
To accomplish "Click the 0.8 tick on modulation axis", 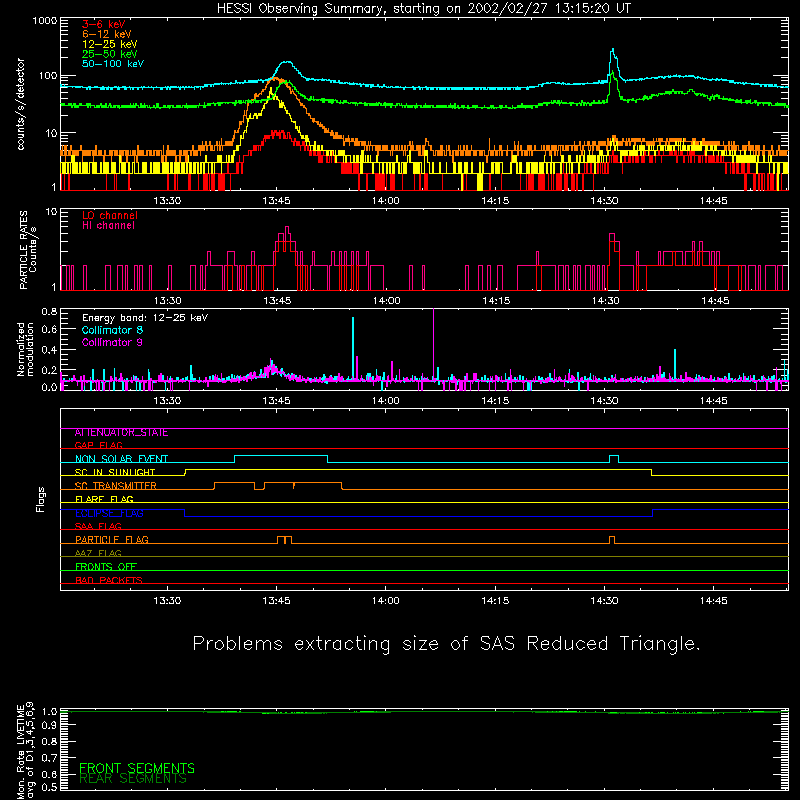I will pos(49,311).
